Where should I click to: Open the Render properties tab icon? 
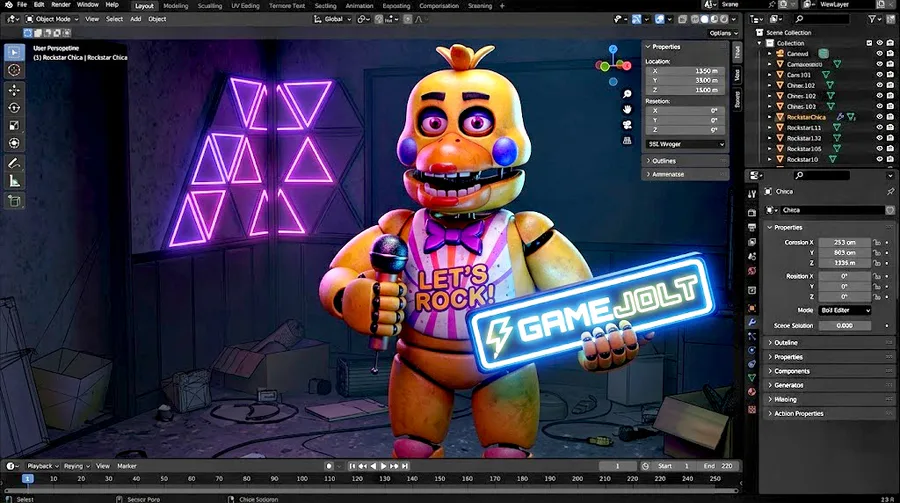click(x=752, y=213)
